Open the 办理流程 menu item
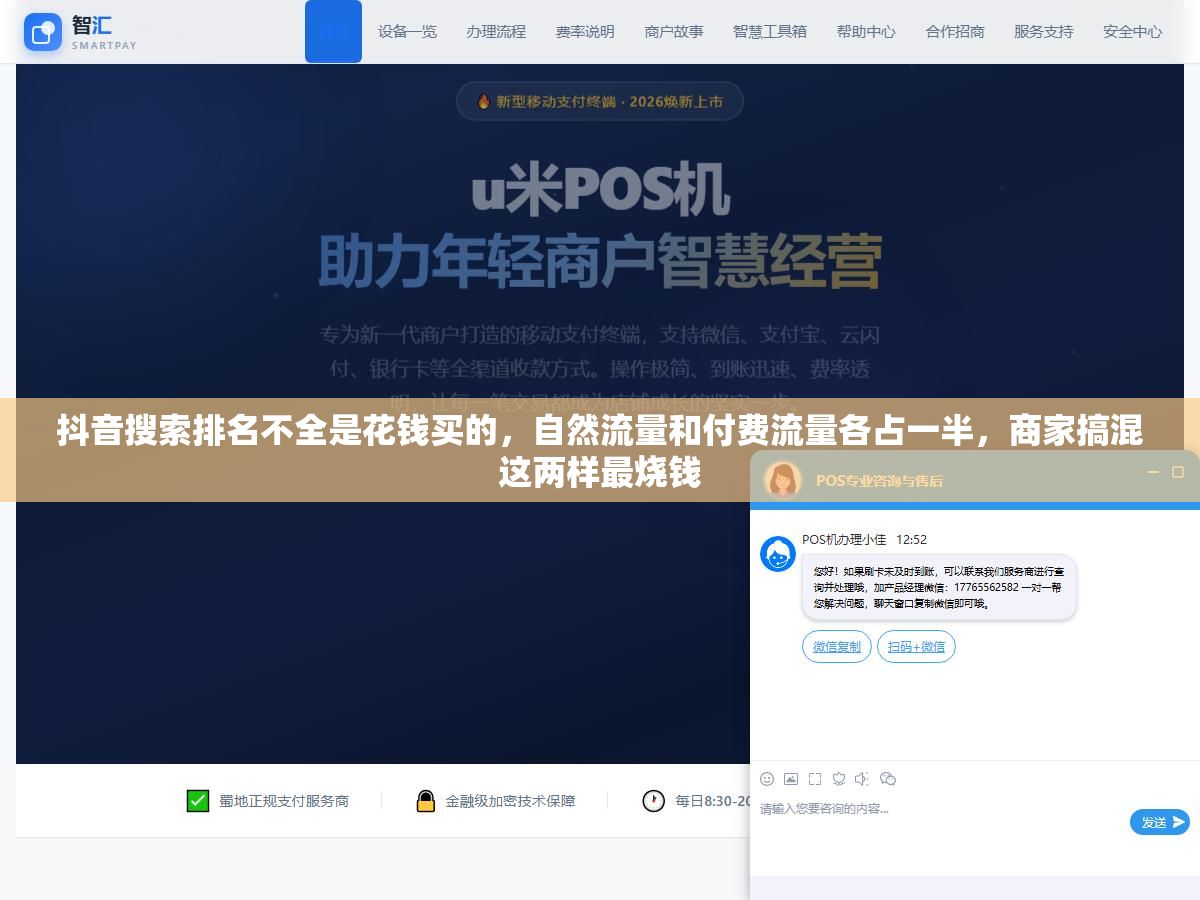 [496, 31]
